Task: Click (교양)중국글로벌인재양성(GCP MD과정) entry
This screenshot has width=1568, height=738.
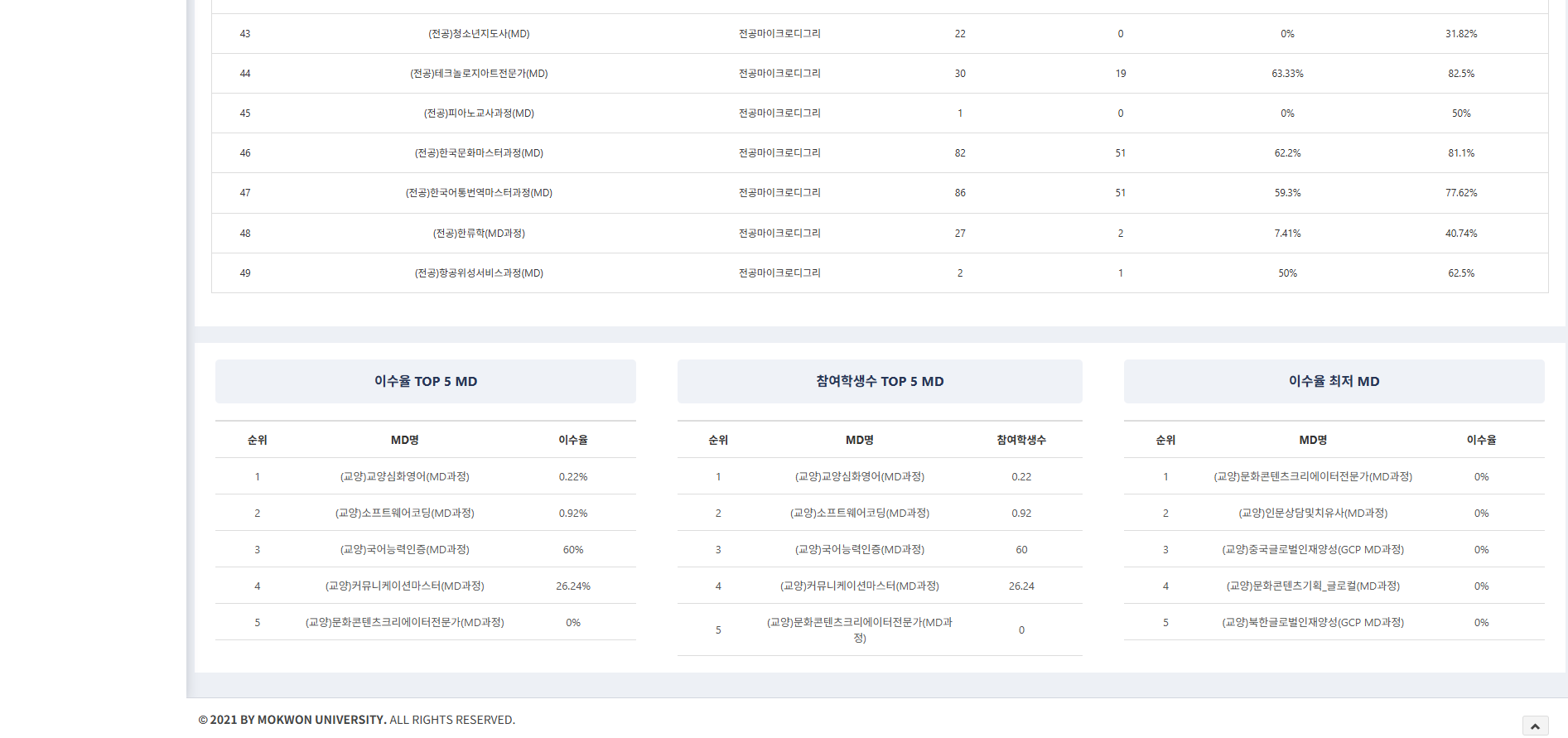Action: tap(1312, 550)
